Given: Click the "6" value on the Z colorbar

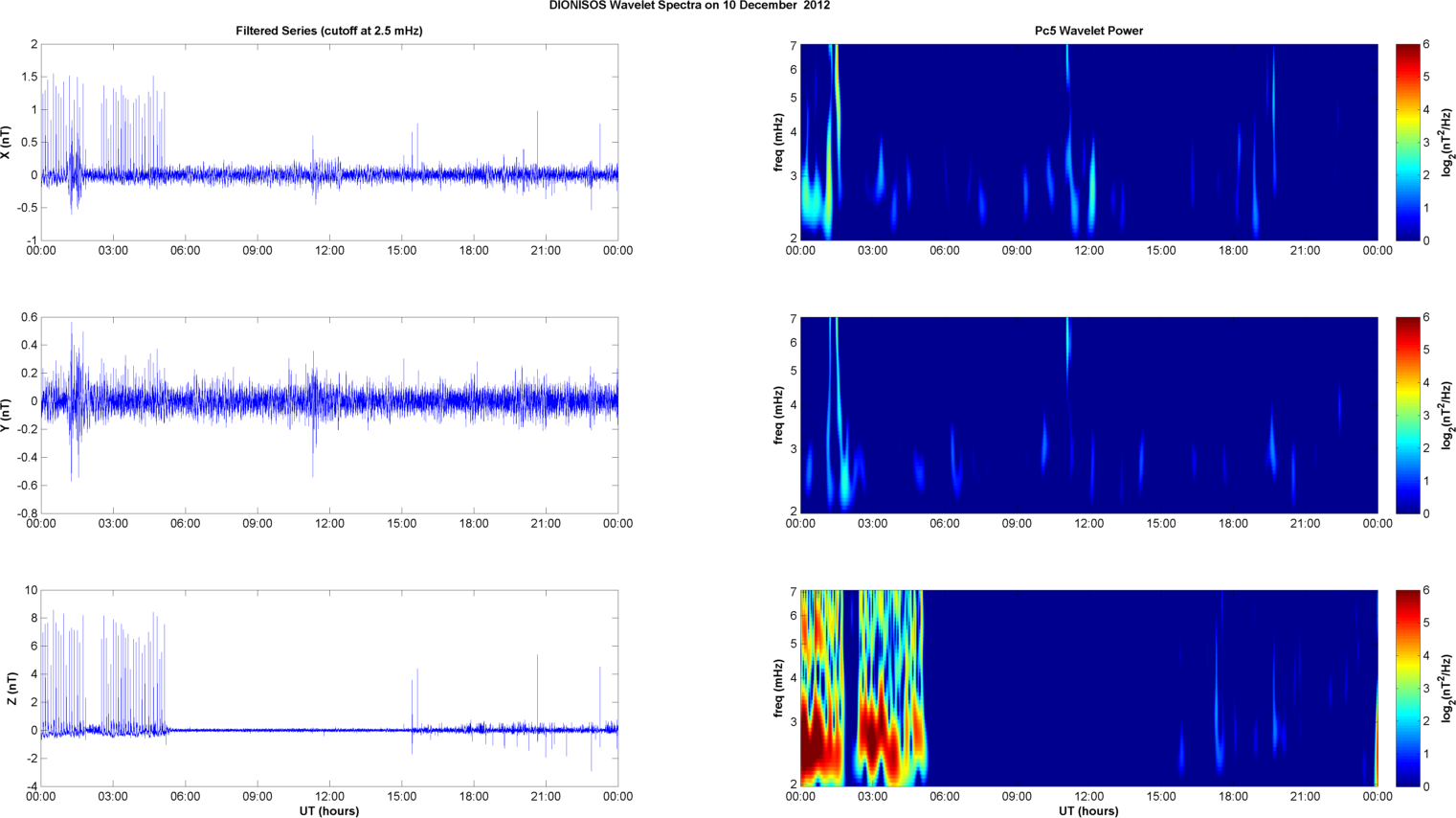Looking at the screenshot, I should click(1426, 591).
